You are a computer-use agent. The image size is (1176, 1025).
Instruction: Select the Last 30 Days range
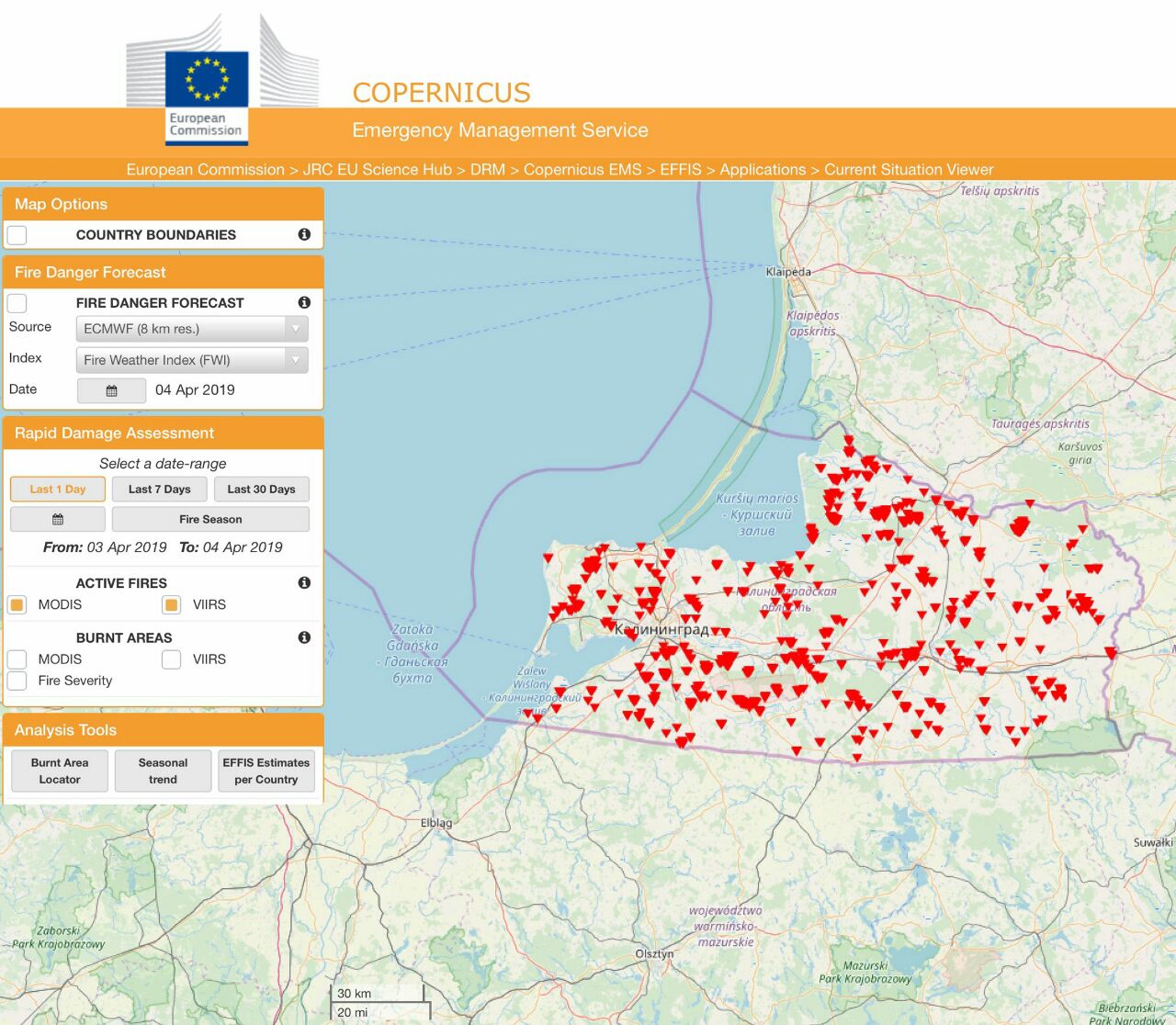coord(262,490)
